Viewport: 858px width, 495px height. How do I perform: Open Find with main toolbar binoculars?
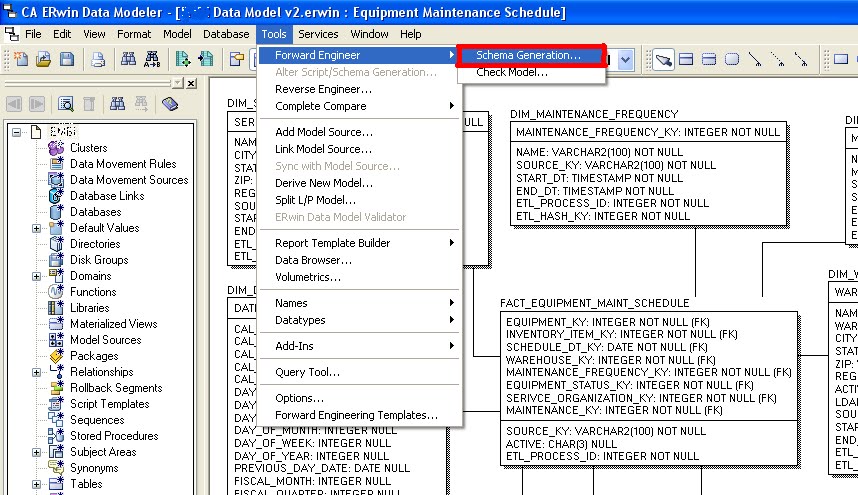pyautogui.click(x=129, y=59)
